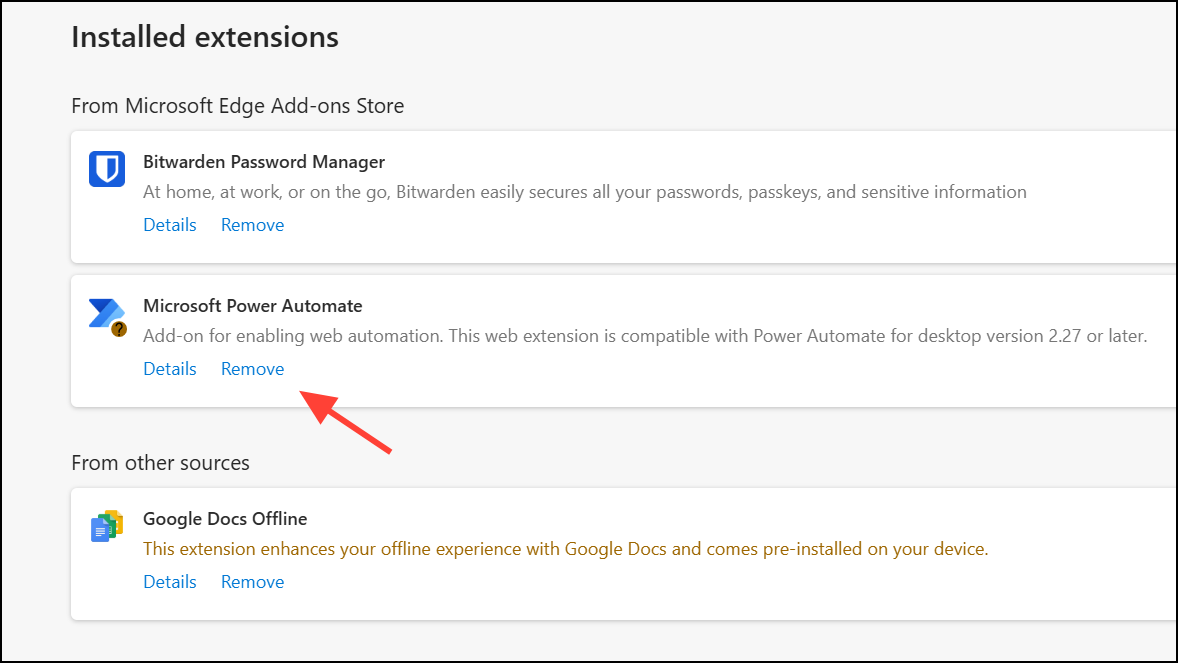This screenshot has height=663, width=1178.
Task: Click the orange Google Docs Offline warning text
Action: [565, 548]
